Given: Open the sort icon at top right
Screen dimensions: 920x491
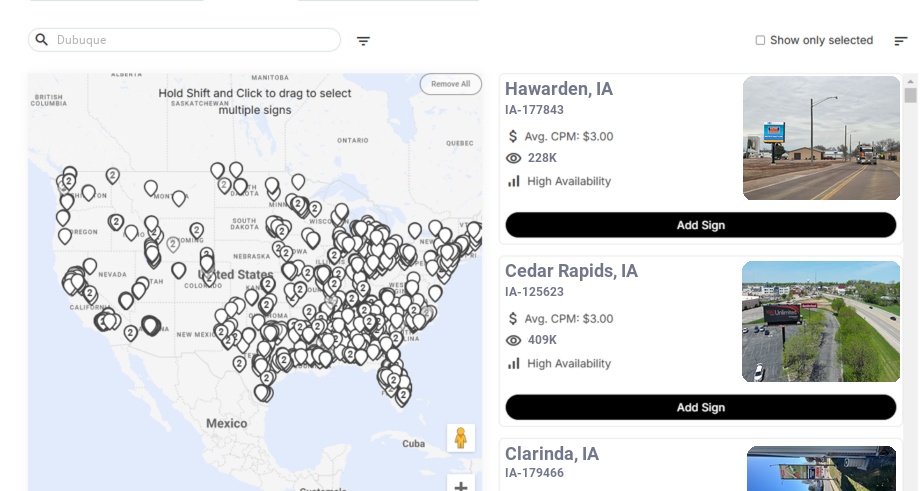Looking at the screenshot, I should [x=901, y=41].
